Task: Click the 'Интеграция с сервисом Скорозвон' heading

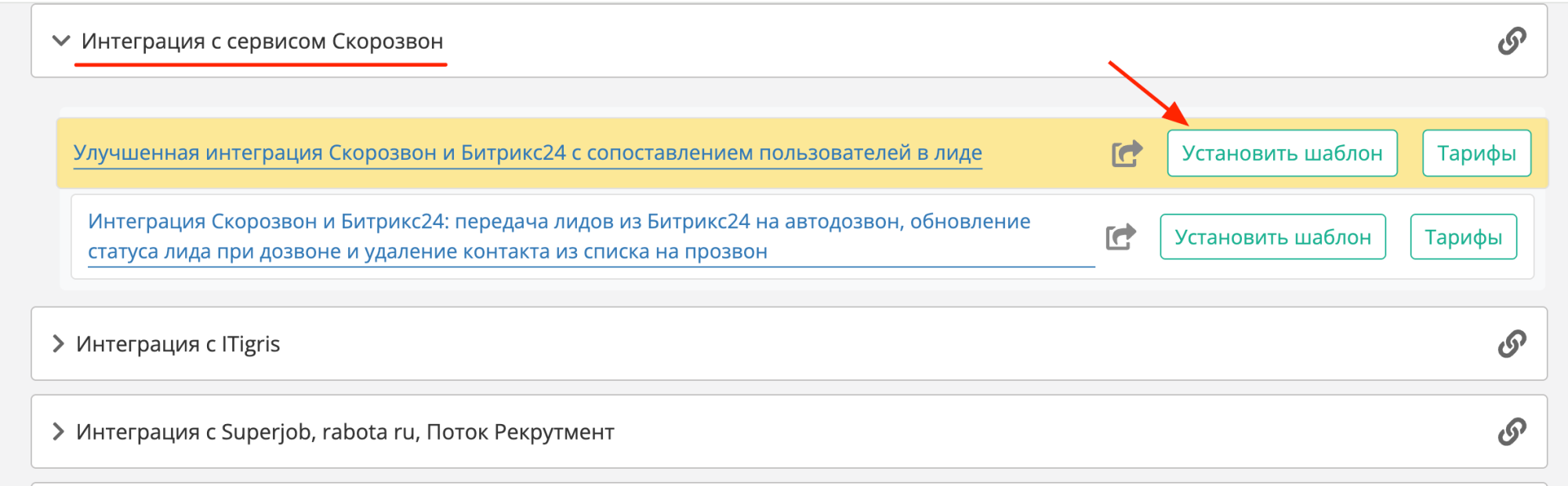Action: pos(262,41)
